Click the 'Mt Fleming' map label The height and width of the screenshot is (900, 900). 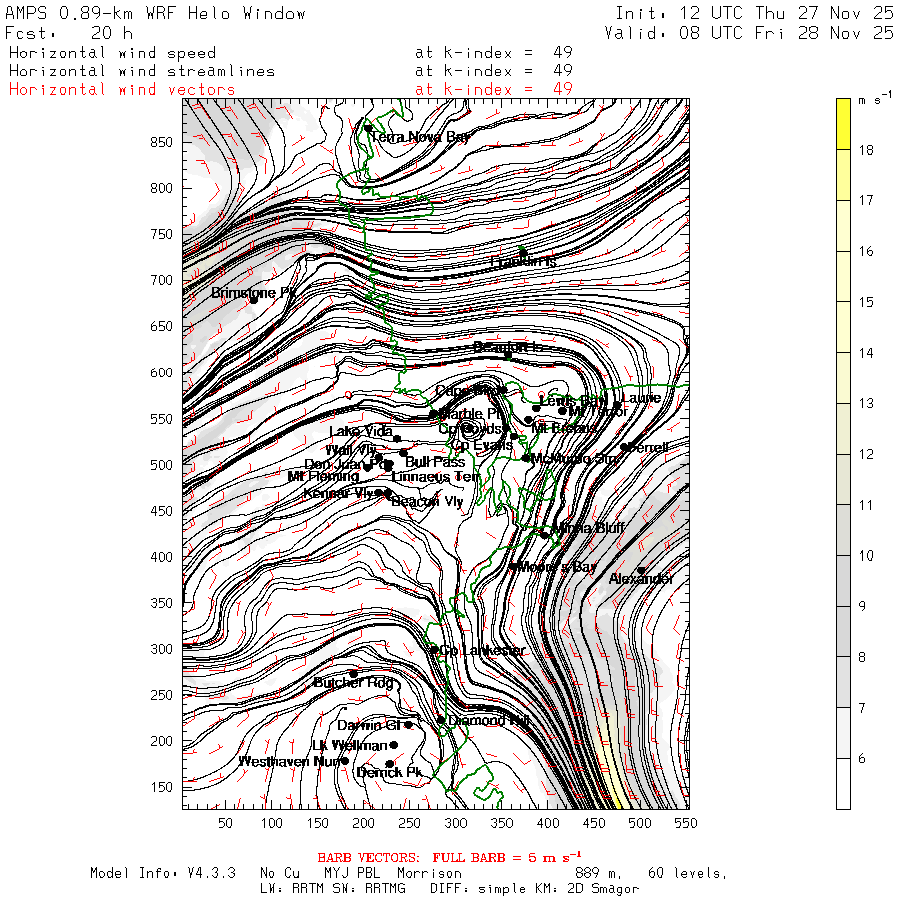pyautogui.click(x=323, y=476)
